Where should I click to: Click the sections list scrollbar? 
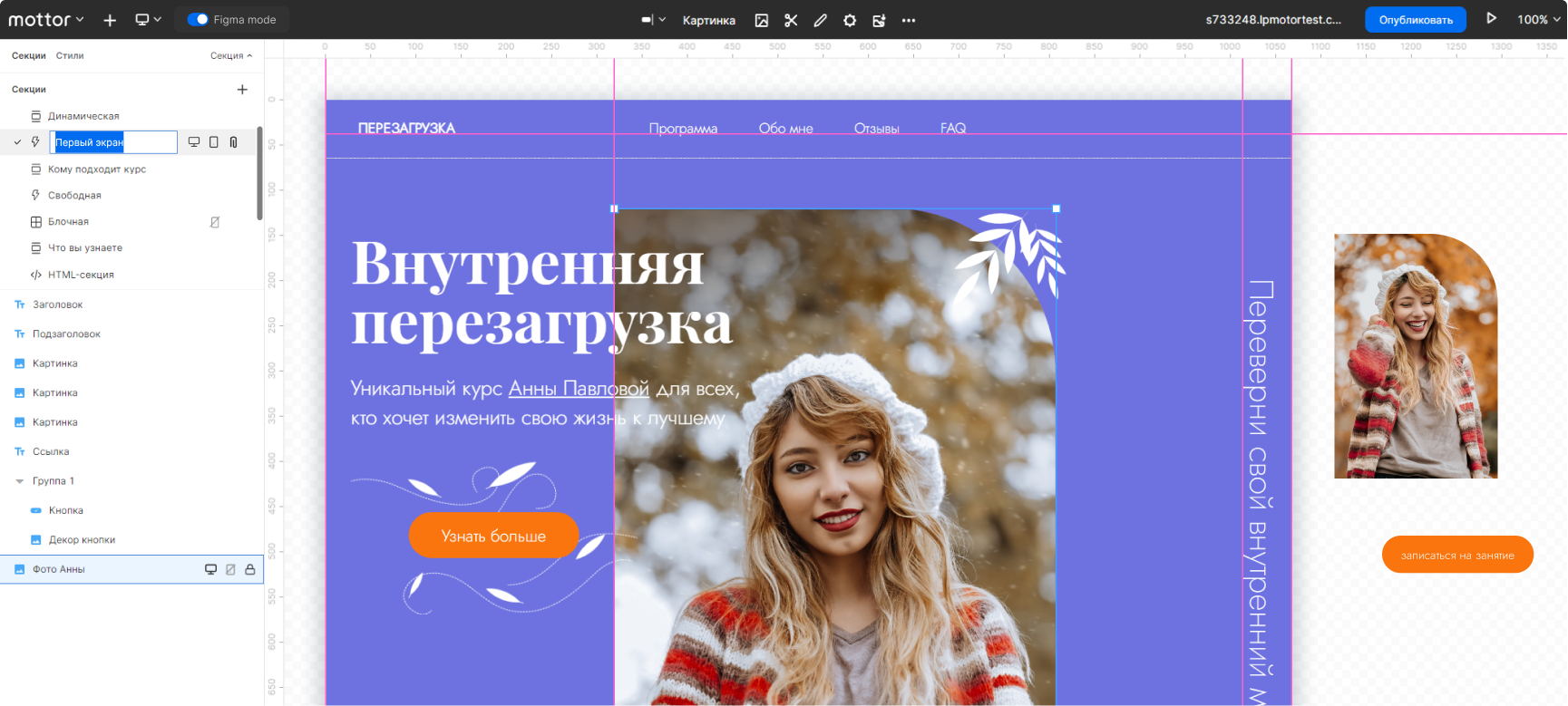click(259, 173)
